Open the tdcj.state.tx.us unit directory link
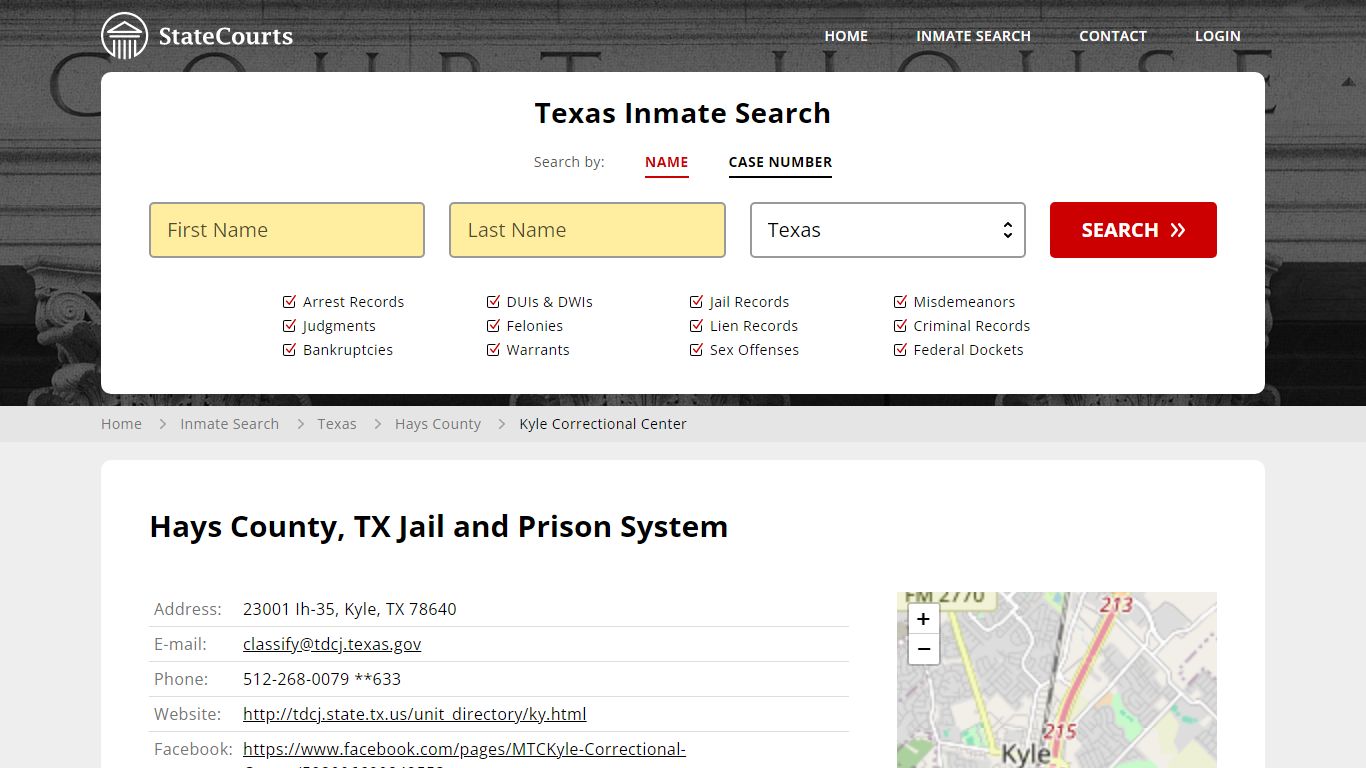The width and height of the screenshot is (1366, 768). tap(415, 714)
